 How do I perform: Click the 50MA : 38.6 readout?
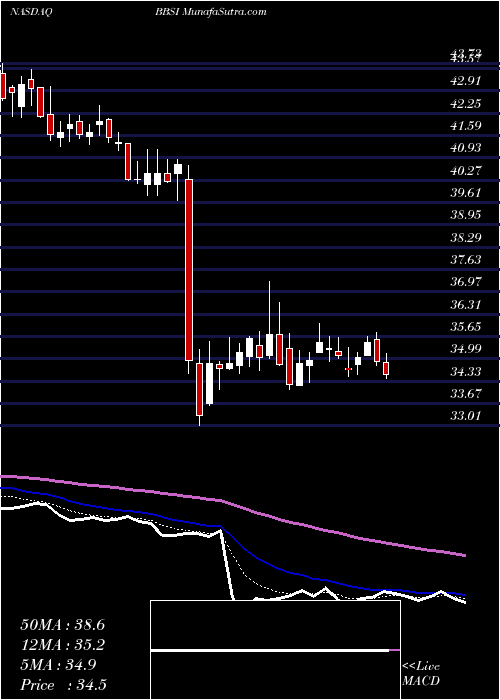(62, 625)
